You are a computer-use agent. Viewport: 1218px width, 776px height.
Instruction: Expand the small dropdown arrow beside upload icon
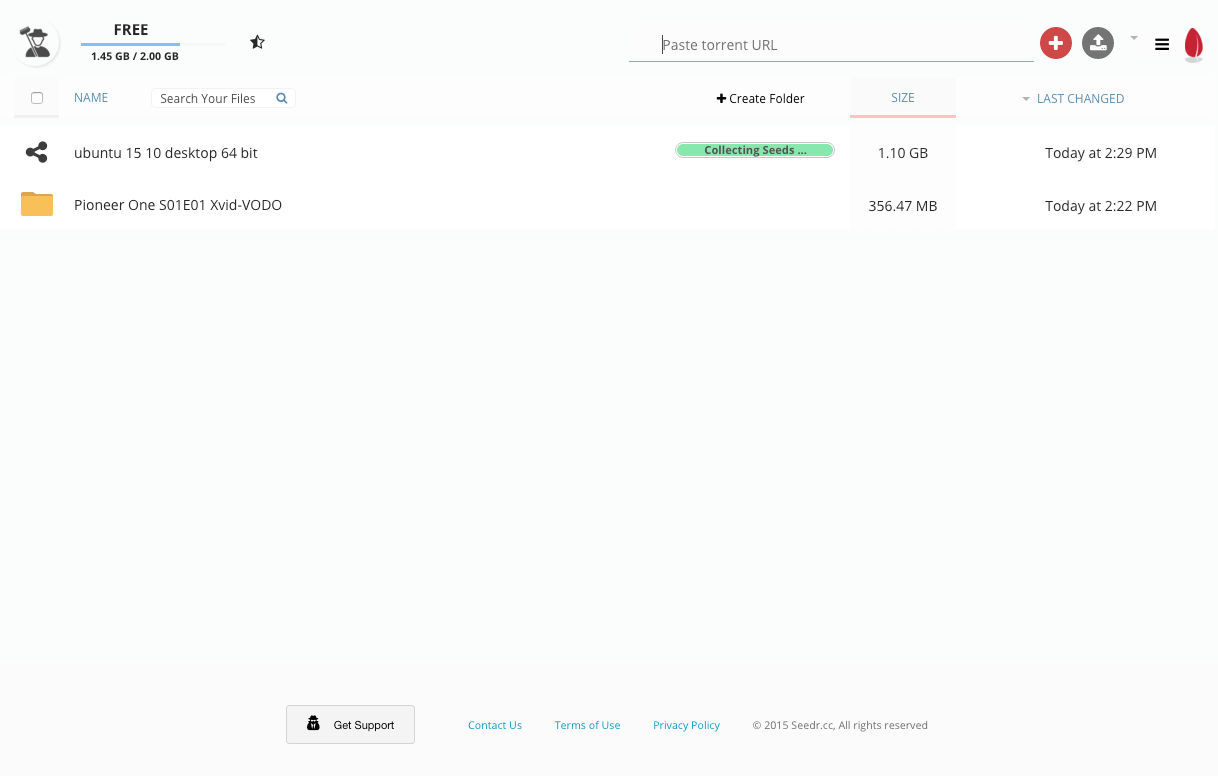click(x=1134, y=38)
